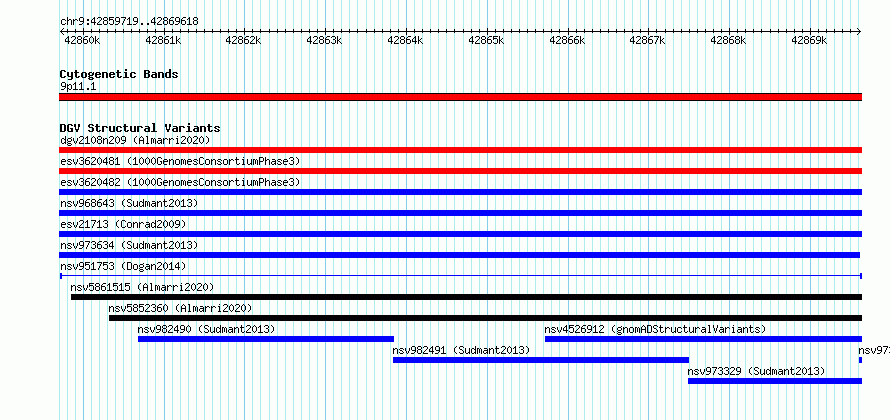This screenshot has height=420, width=890.
Task: Click the 42864k ruler tick label
Action: 405,40
